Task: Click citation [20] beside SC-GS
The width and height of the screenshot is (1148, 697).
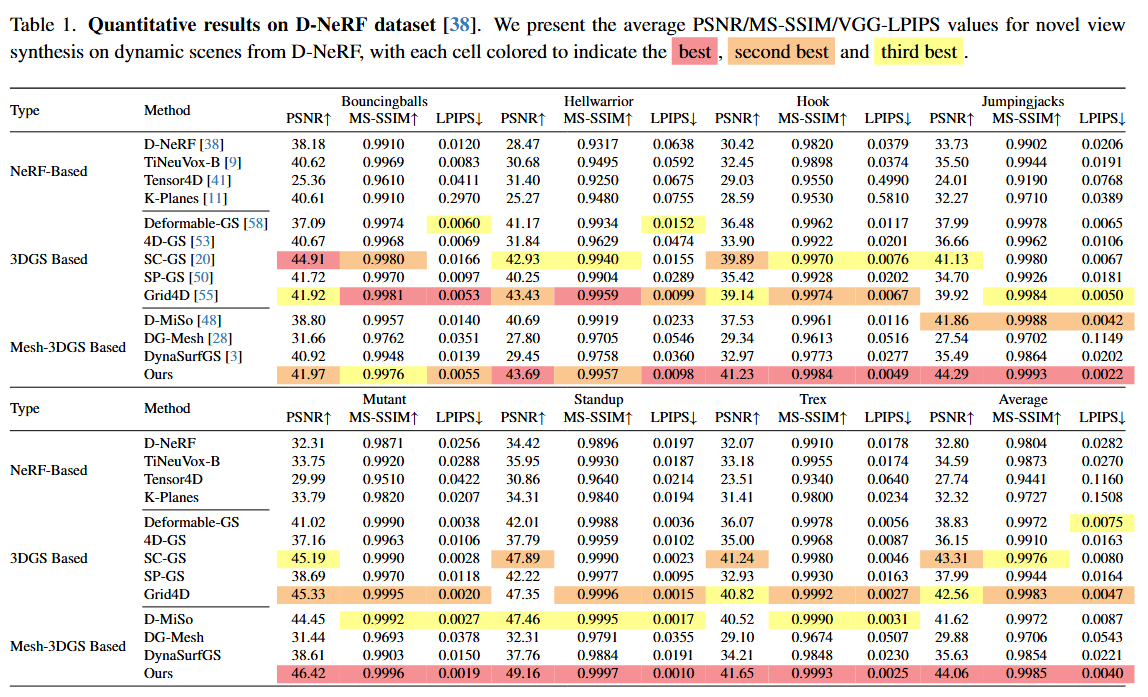Action: coord(200,259)
